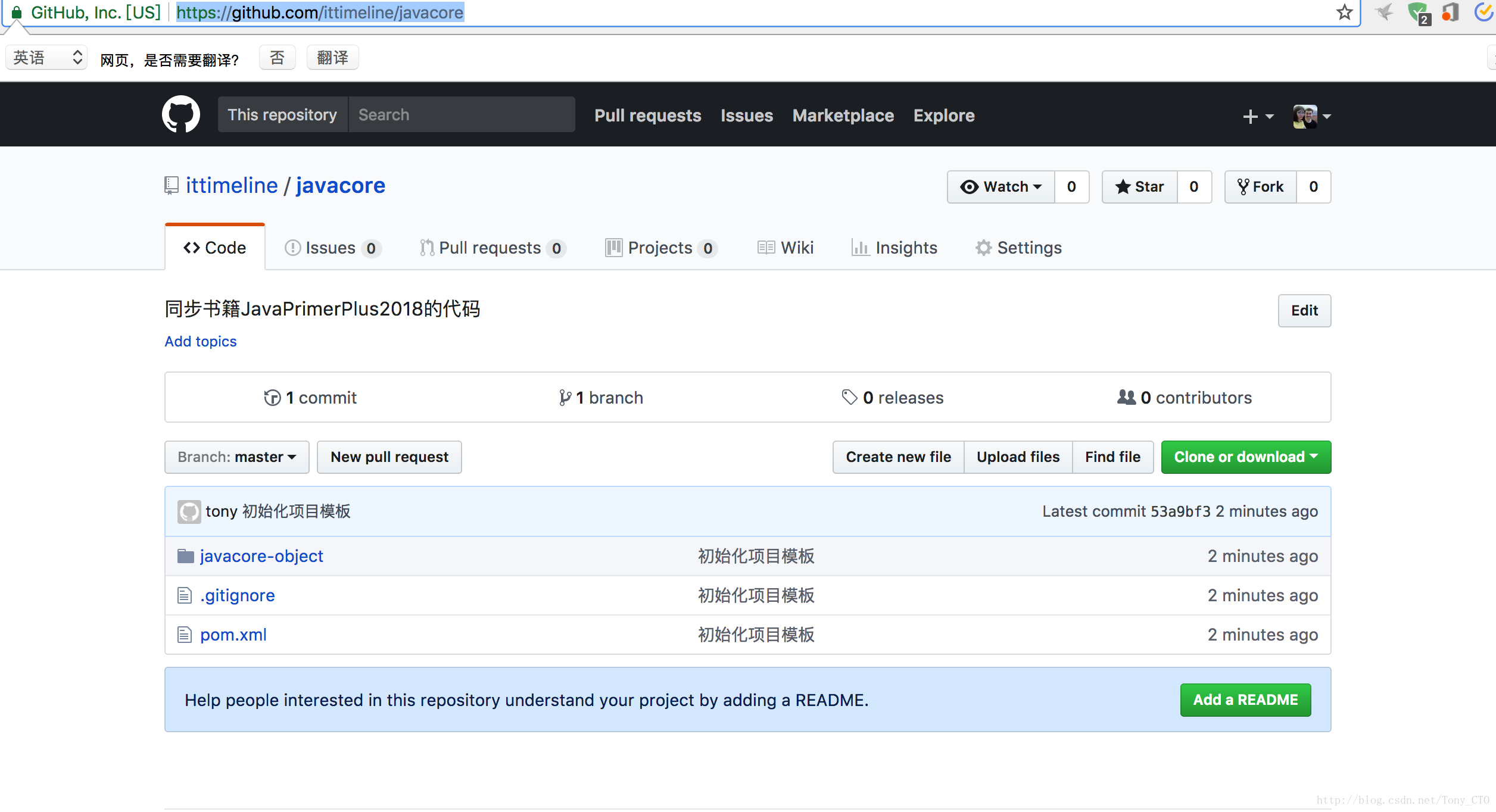Image resolution: width=1496 pixels, height=812 pixels.
Task: Click the commit history clock icon
Action: click(x=272, y=397)
